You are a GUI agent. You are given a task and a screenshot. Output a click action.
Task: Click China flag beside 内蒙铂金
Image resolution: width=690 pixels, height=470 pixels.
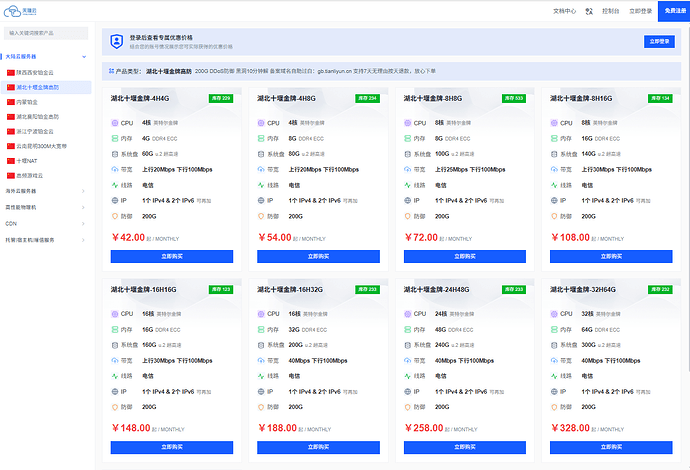point(11,102)
